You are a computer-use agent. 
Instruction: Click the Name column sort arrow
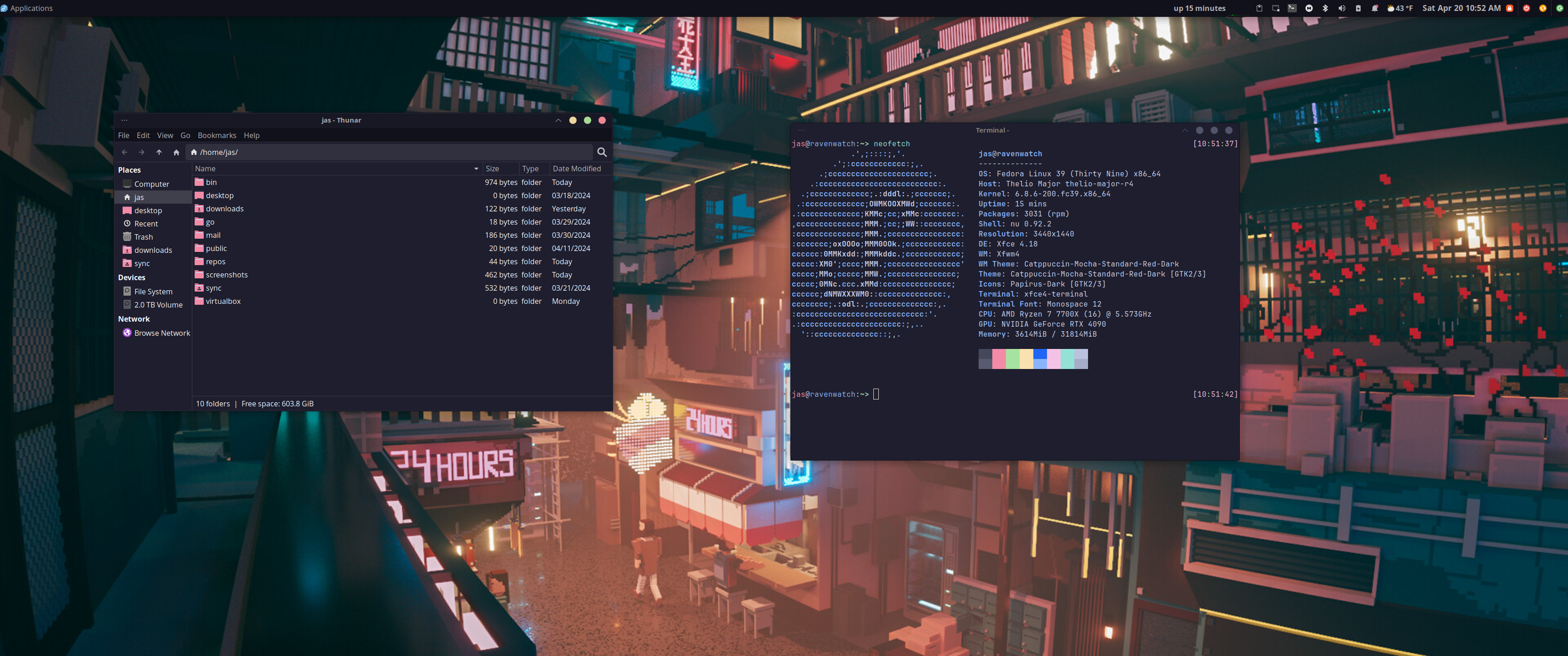tap(476, 169)
